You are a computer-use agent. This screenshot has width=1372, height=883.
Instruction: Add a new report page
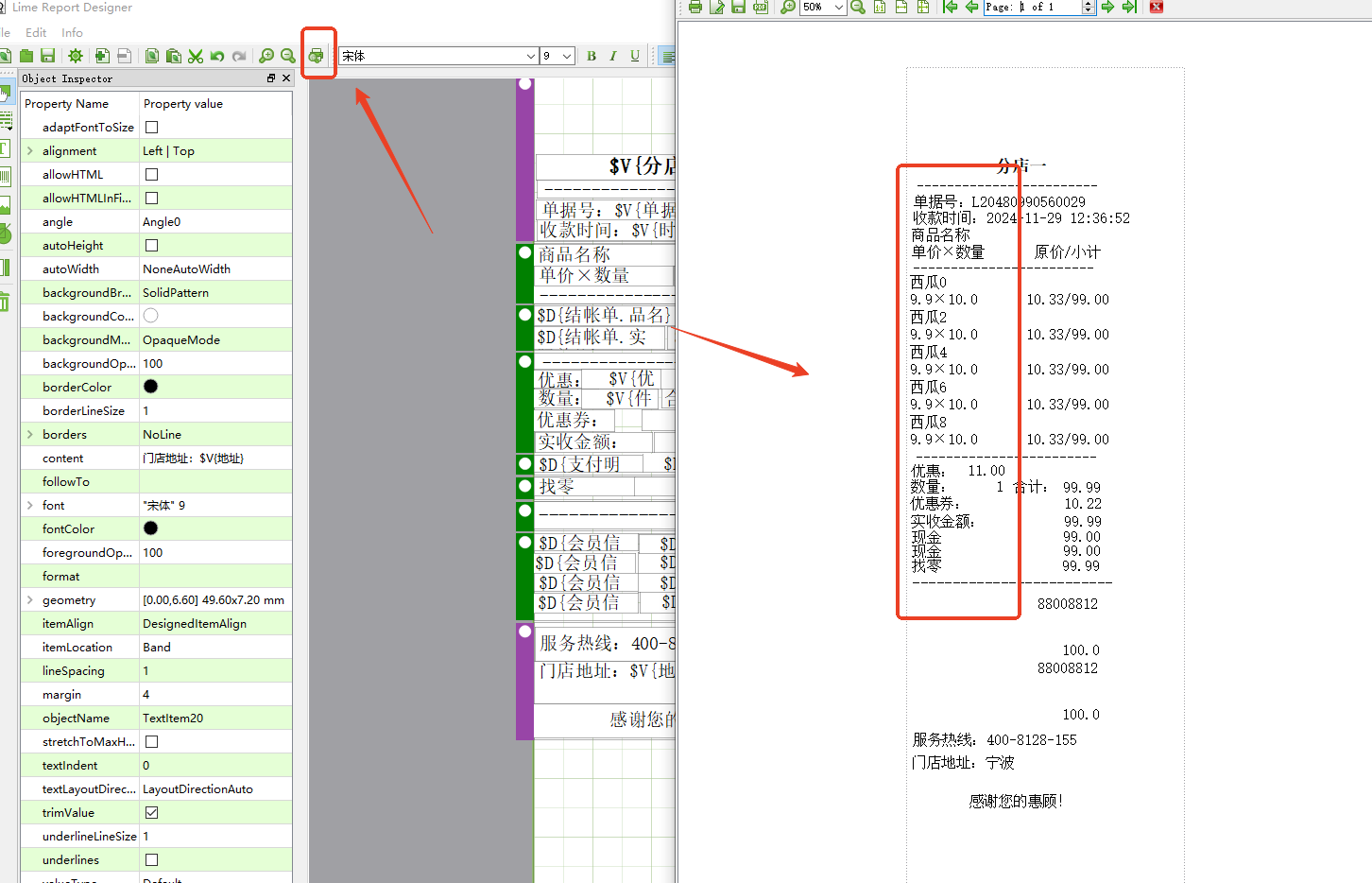click(102, 56)
